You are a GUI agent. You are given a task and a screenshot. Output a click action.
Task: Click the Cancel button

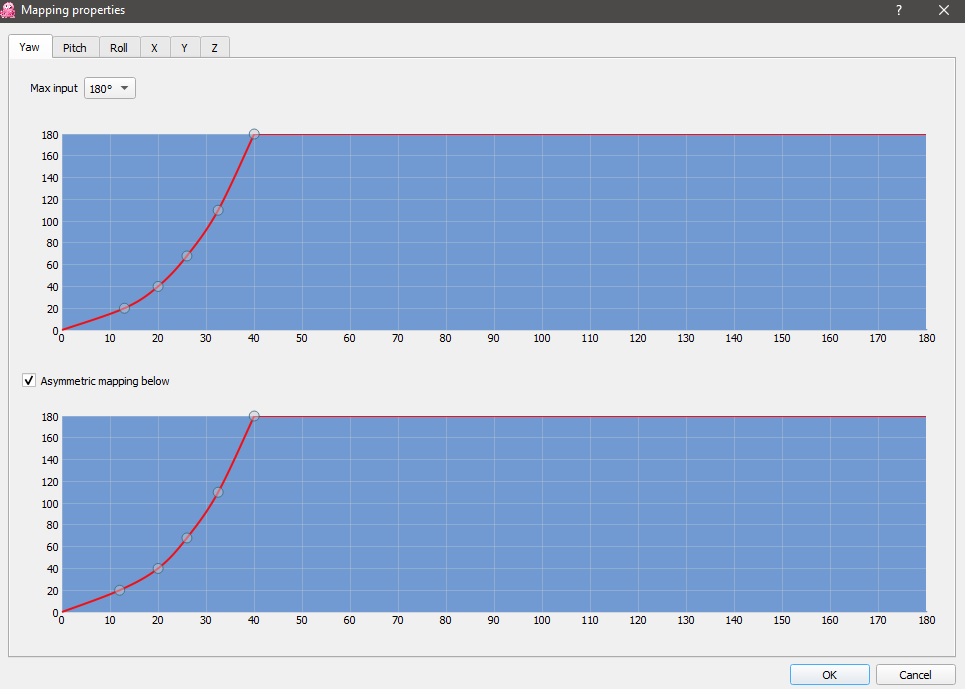coord(915,675)
